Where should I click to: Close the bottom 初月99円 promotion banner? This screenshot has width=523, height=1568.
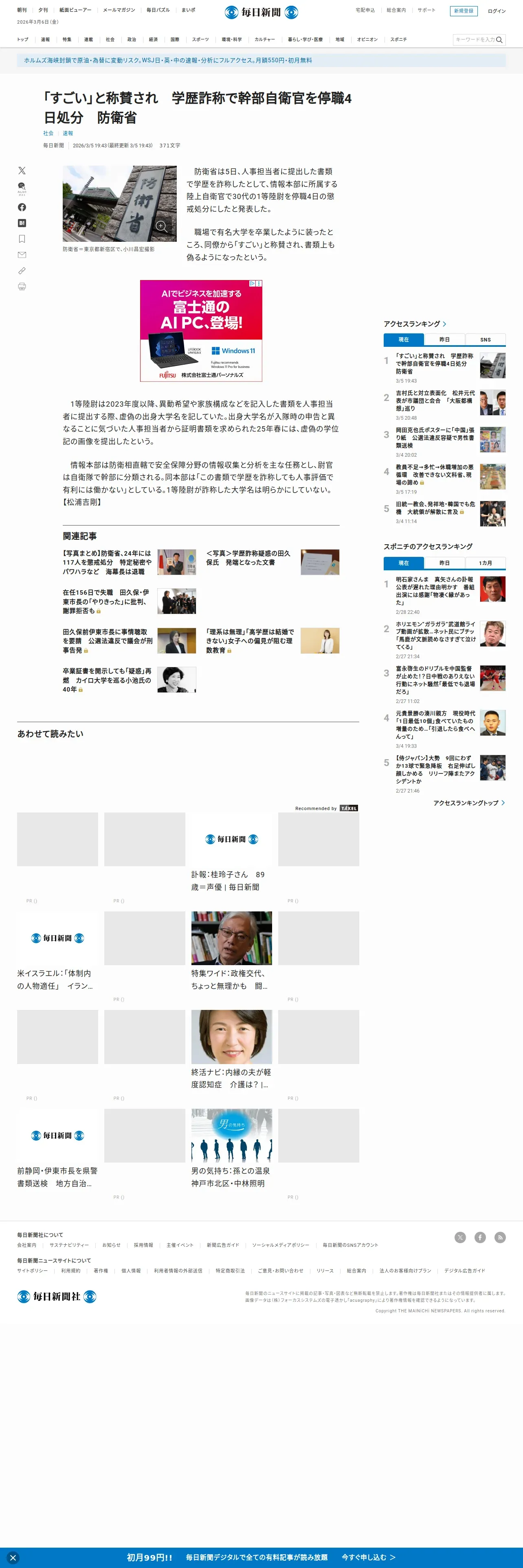tap(13, 1558)
